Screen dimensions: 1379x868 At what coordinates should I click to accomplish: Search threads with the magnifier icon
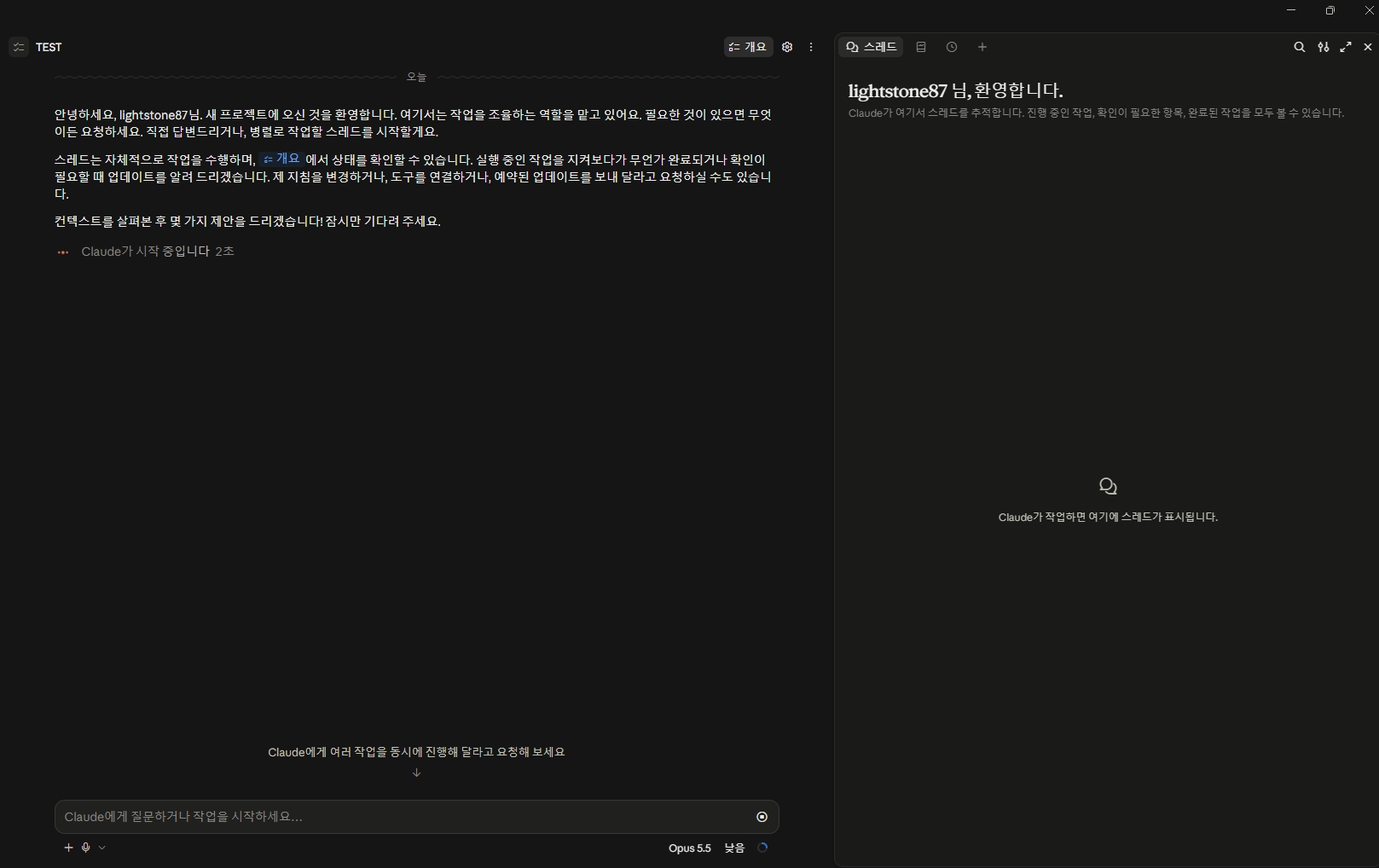pos(1300,47)
